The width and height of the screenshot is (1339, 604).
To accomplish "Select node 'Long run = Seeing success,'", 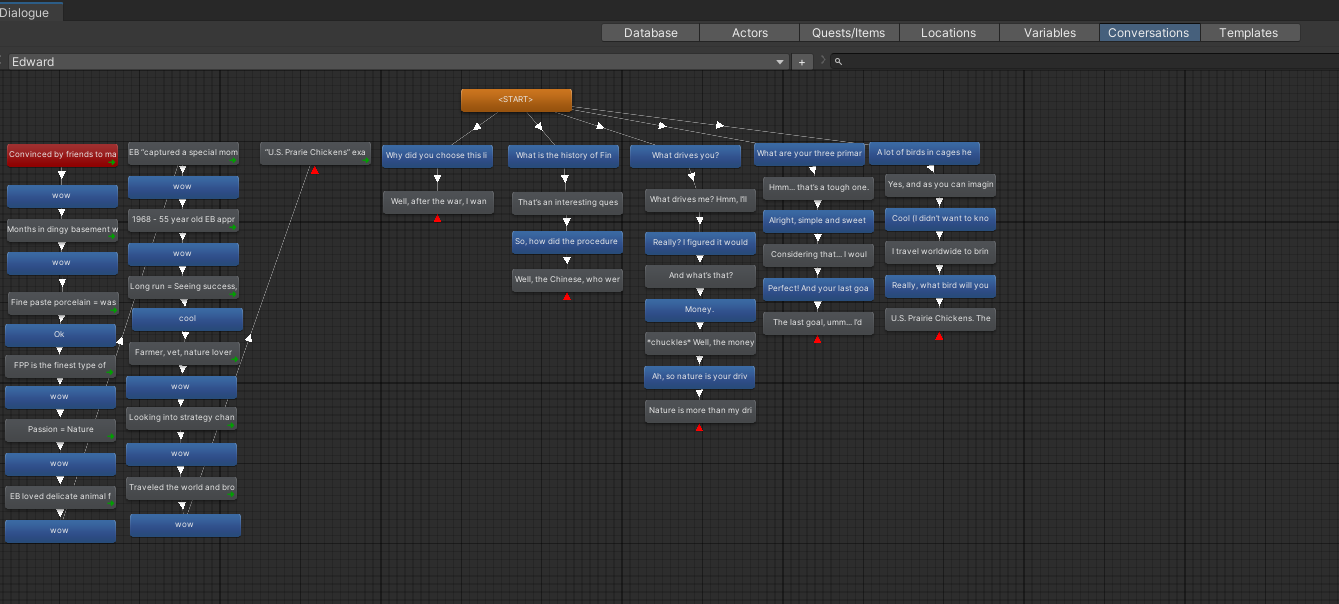I will 184,287.
